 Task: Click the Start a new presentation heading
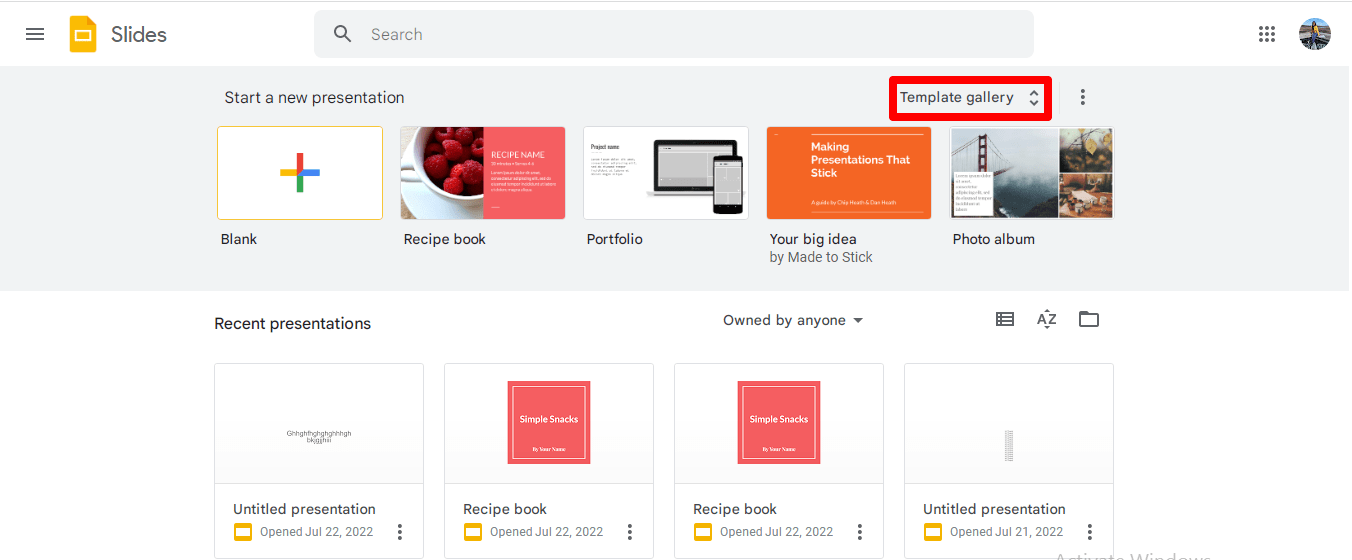click(314, 97)
